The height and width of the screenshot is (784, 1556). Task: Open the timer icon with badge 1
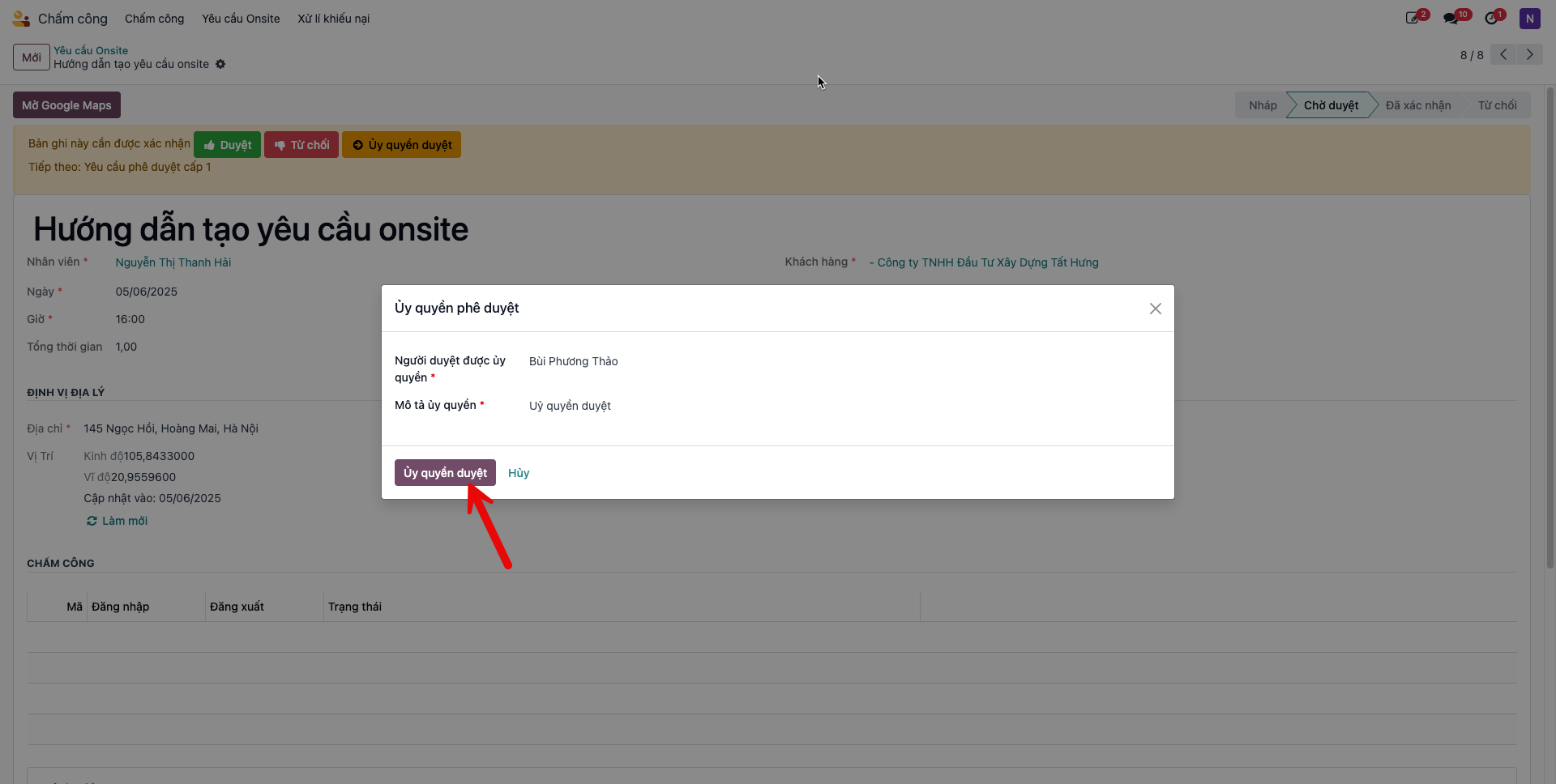tap(1492, 18)
